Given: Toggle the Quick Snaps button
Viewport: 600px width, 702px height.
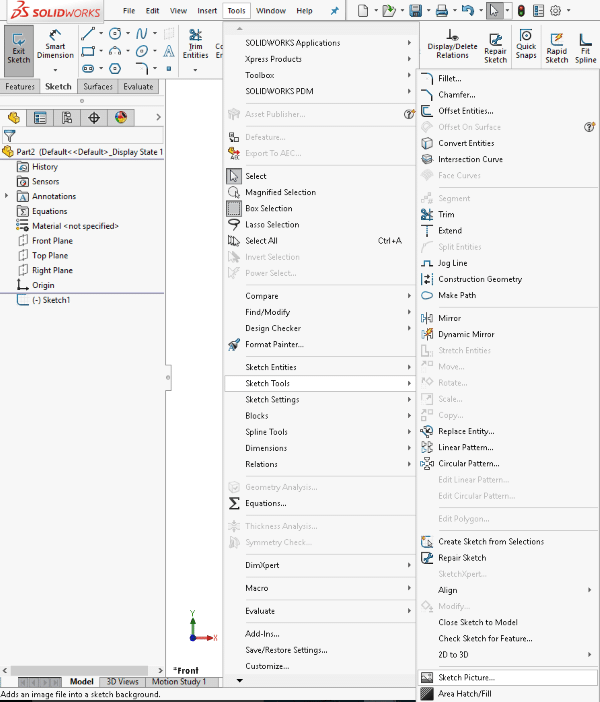Looking at the screenshot, I should [526, 44].
